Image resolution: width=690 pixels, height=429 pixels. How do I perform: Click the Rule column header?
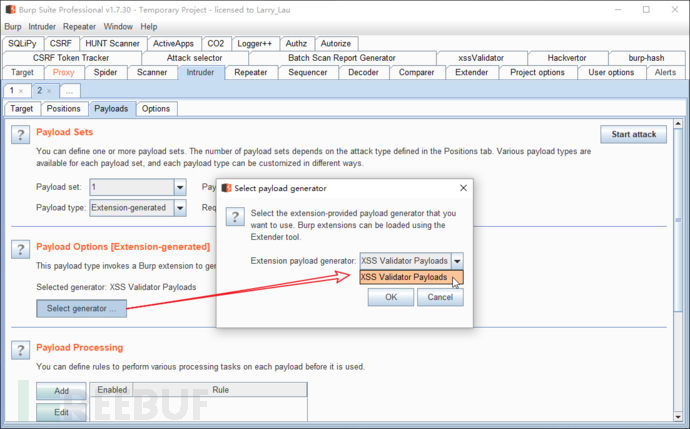(x=220, y=390)
